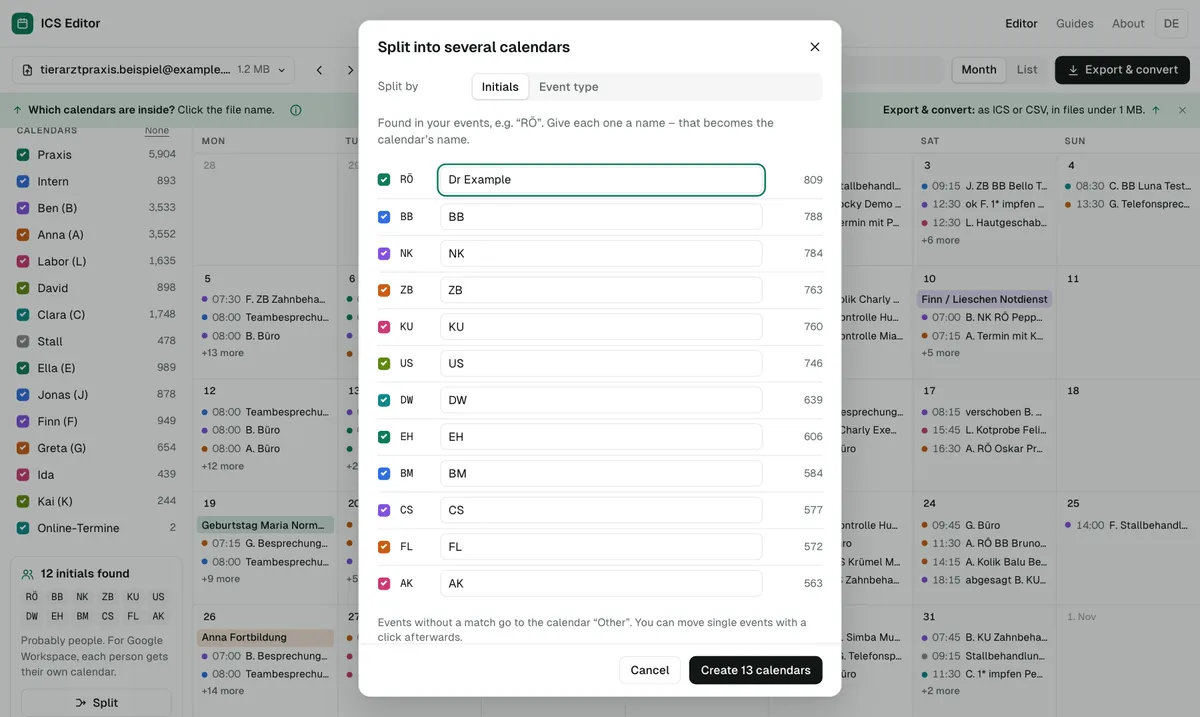Click the Split button in sidebar
1200x717 pixels.
[96, 703]
